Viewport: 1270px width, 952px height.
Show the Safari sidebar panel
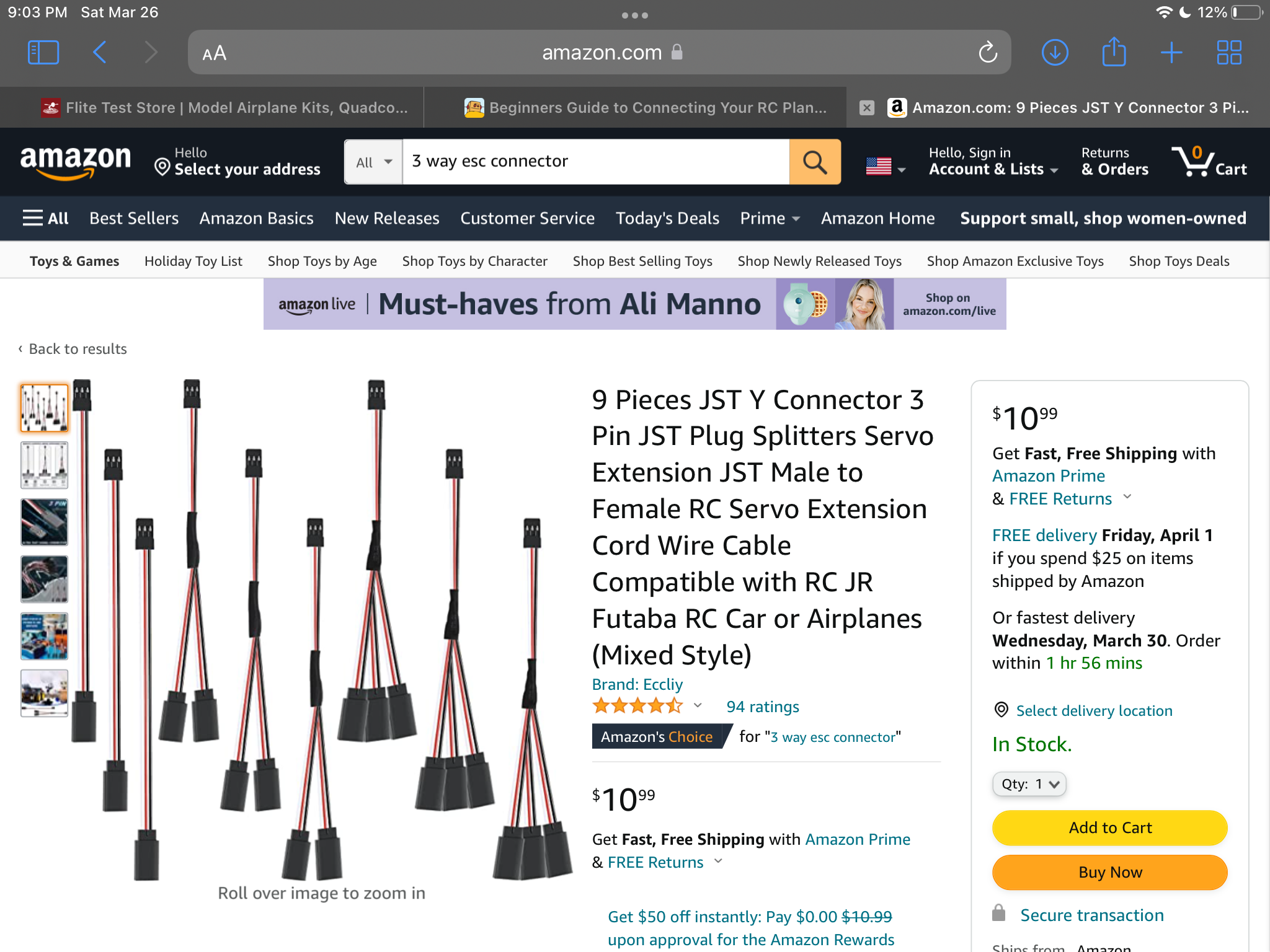click(43, 53)
